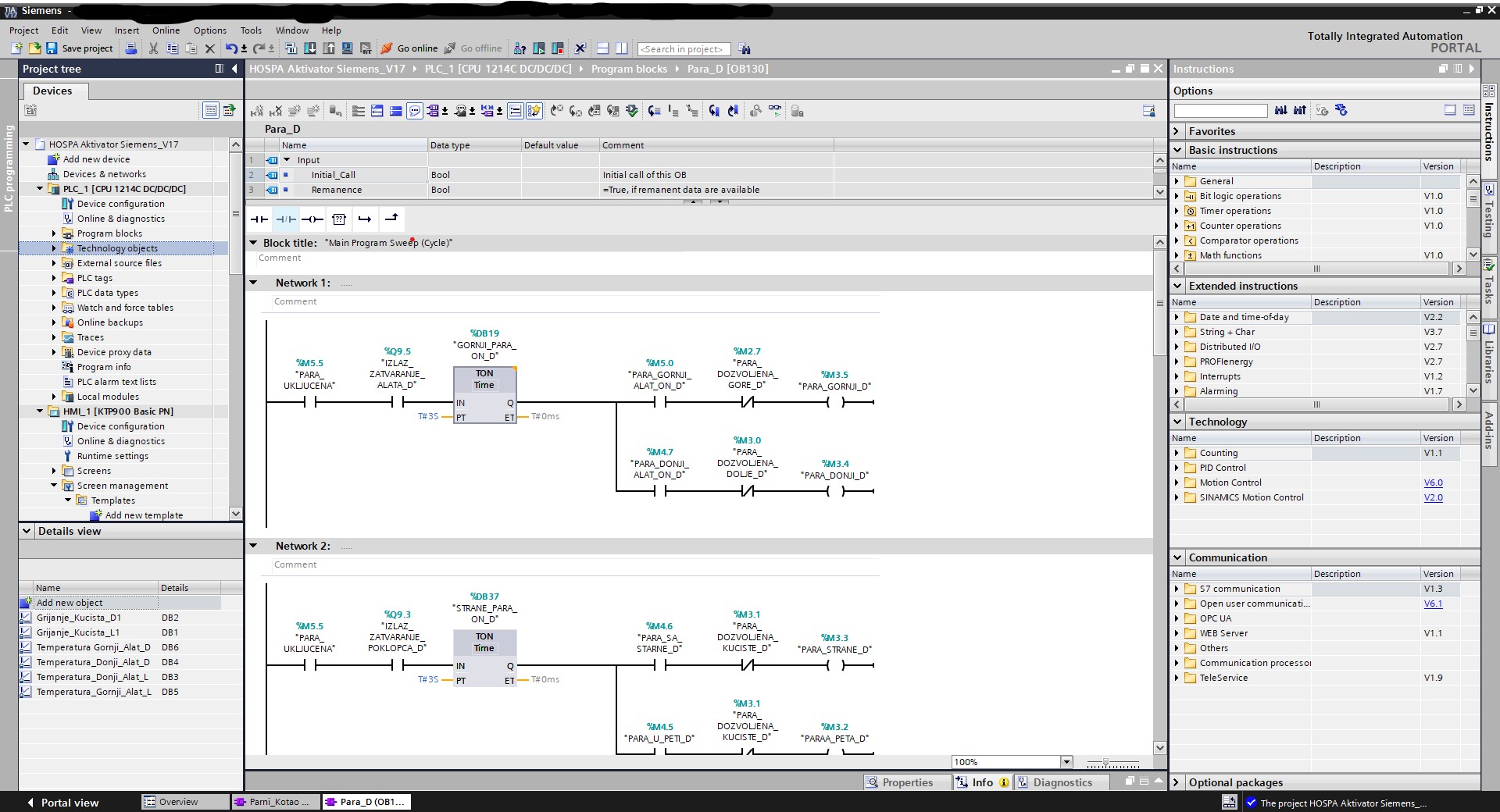Collapse Network 1 in the editor
The width and height of the screenshot is (1500, 812).
(253, 283)
